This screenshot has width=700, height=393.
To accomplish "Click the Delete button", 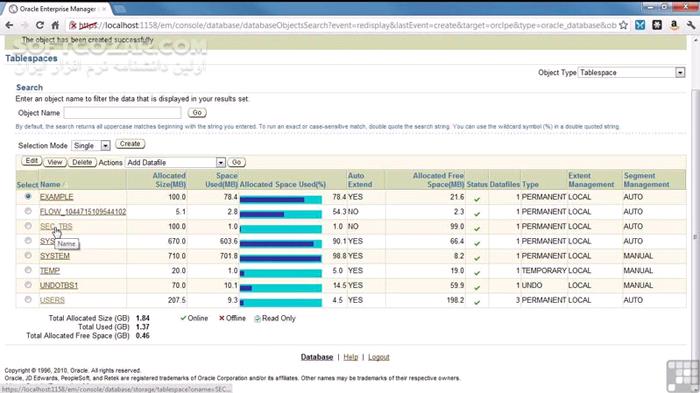I will pos(82,162).
